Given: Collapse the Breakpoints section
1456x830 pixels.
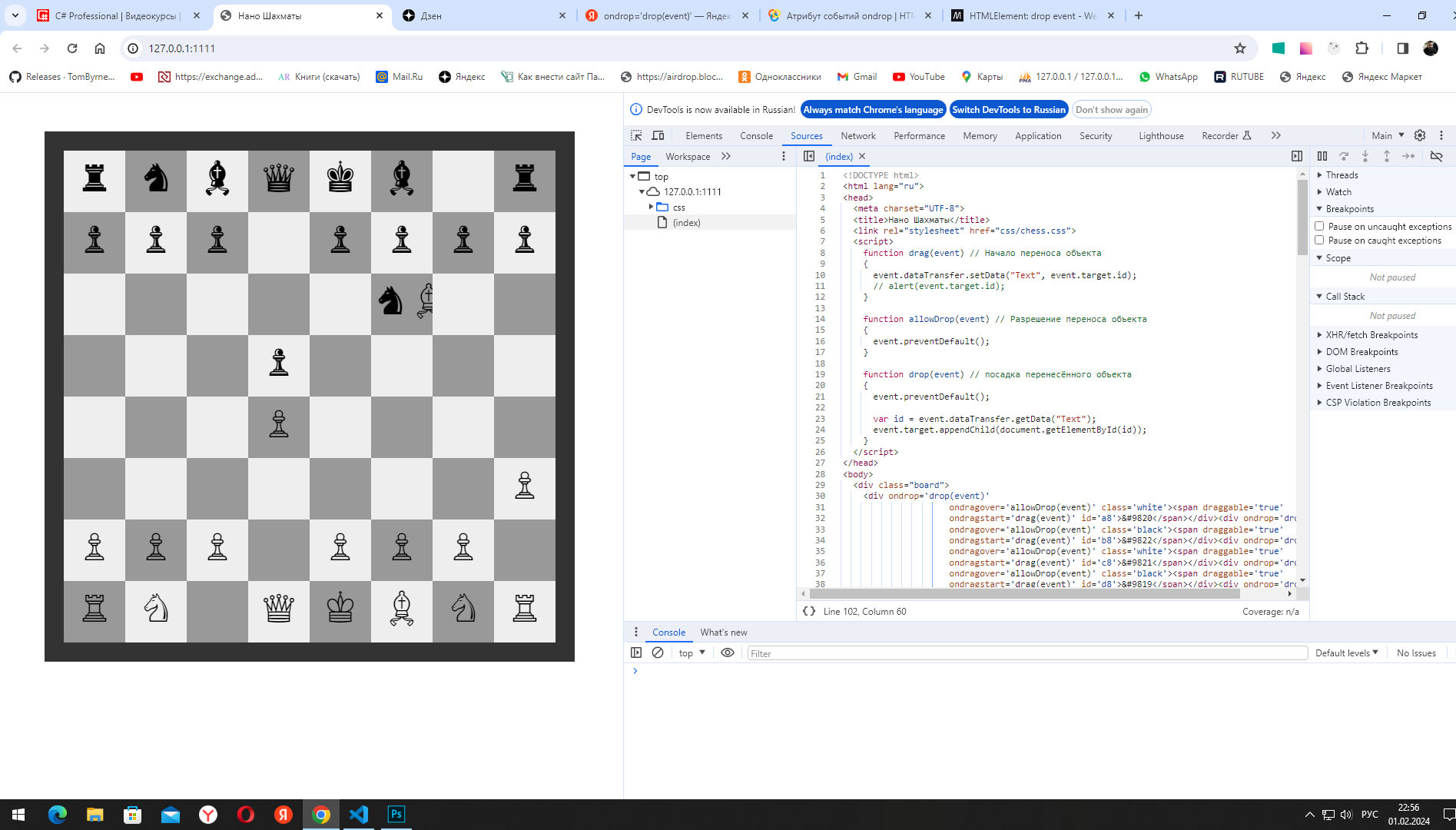Looking at the screenshot, I should [1349, 208].
